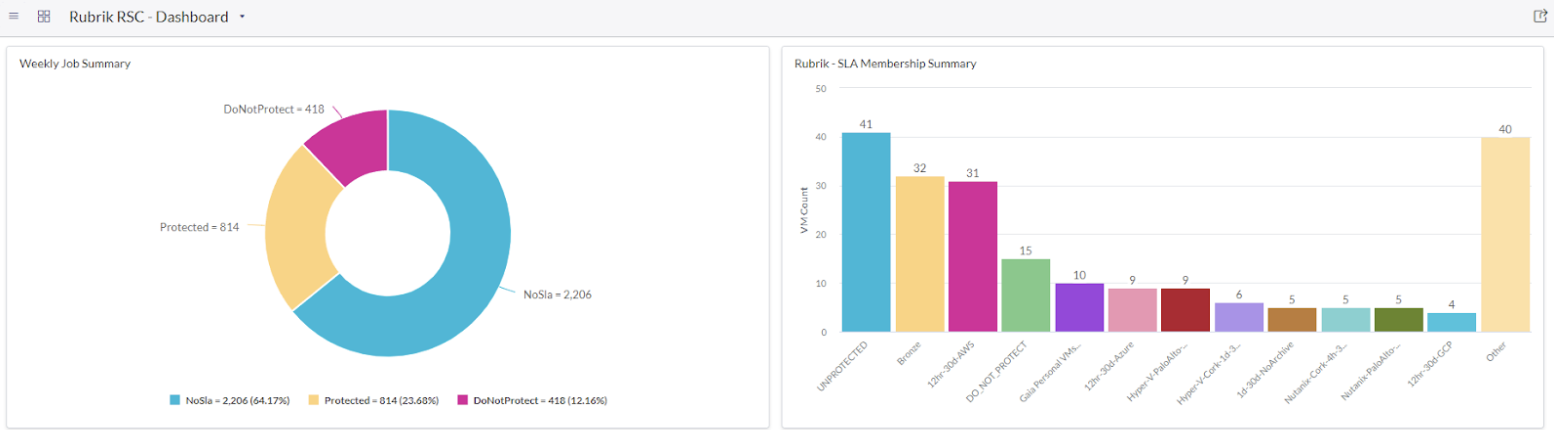1554x430 pixels.
Task: Toggle the NoSla legend swatch
Action: click(x=175, y=400)
